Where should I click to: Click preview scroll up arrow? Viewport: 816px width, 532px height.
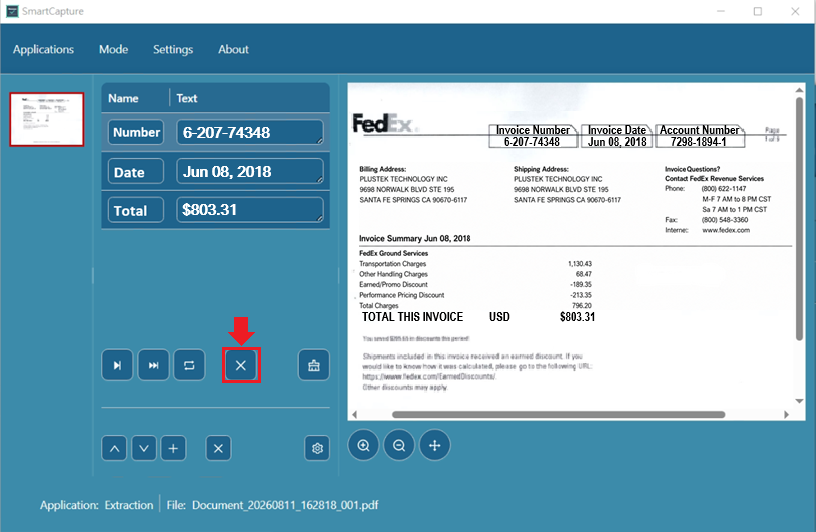pos(799,90)
